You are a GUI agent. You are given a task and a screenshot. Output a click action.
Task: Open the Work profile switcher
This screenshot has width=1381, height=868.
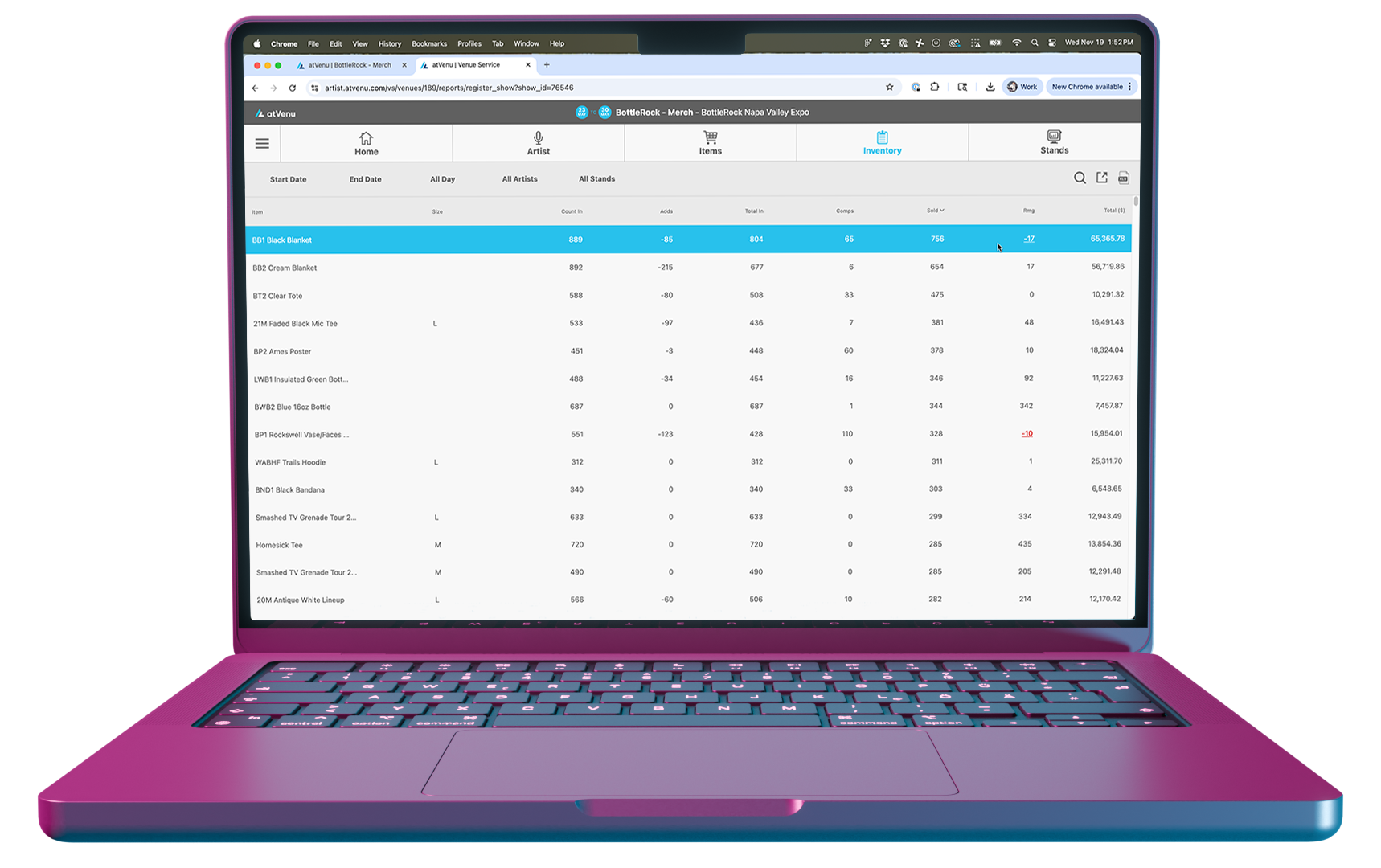pos(1022,87)
